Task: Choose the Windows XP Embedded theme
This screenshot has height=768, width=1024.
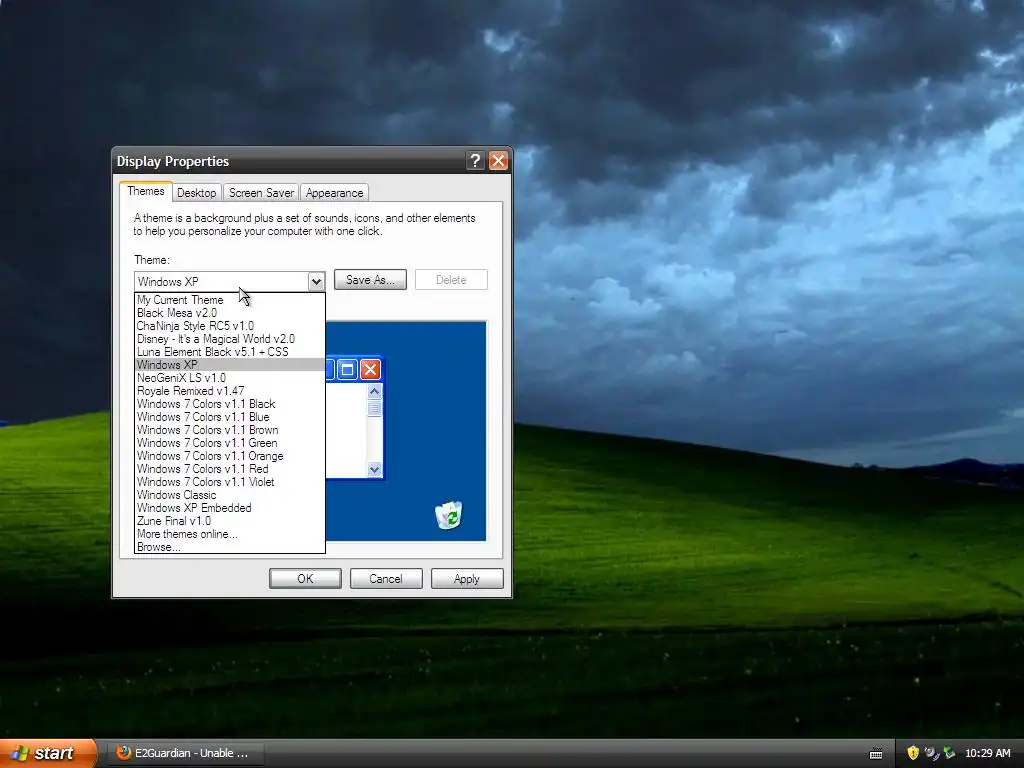Action: click(229, 508)
